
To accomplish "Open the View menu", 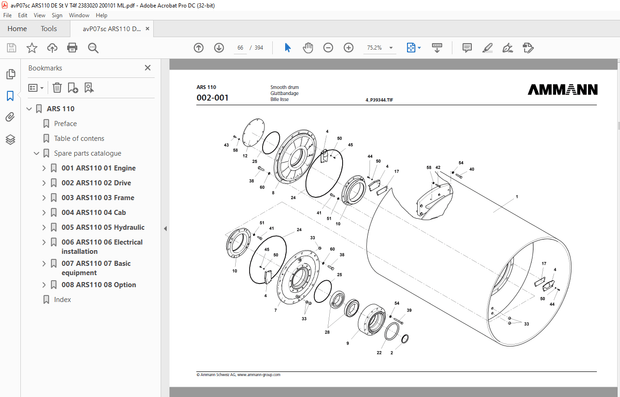I will coord(40,15).
